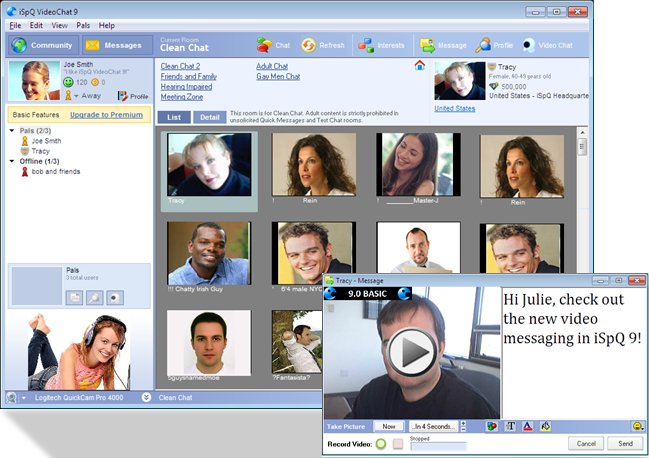This screenshot has width=649, height=458.
Task: Open Profile from the top toolbar
Action: click(494, 45)
